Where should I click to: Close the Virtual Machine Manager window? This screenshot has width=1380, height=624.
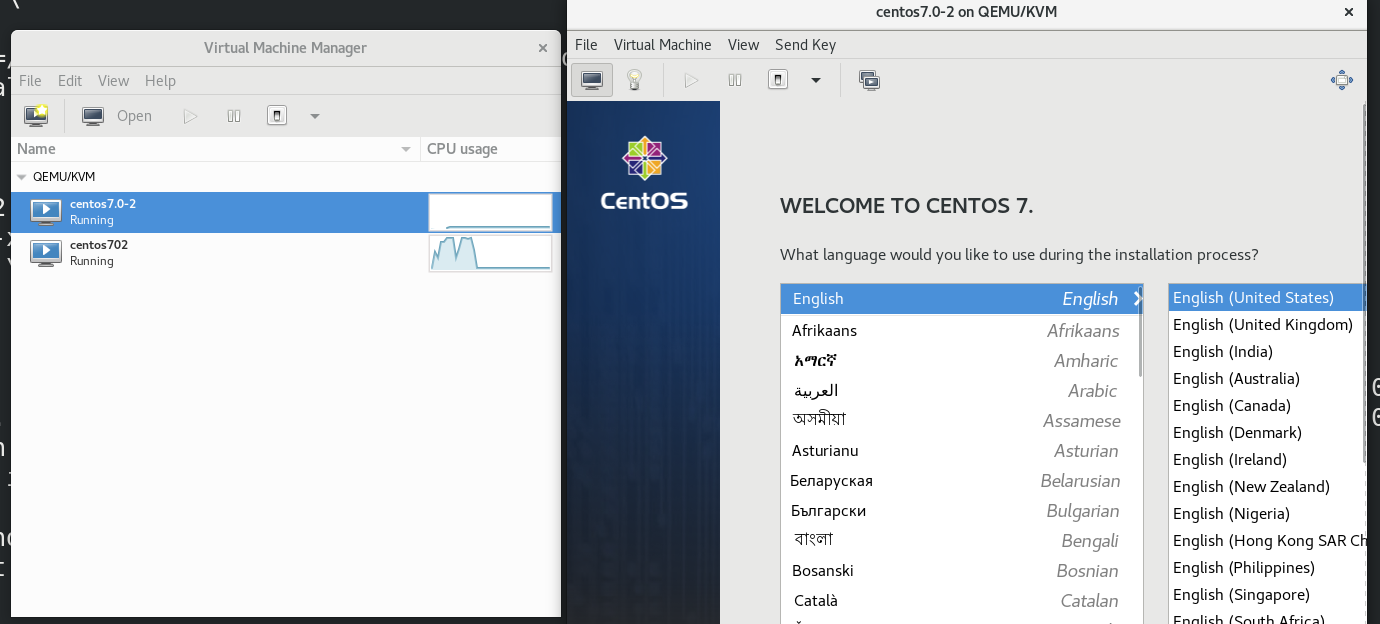[x=543, y=48]
